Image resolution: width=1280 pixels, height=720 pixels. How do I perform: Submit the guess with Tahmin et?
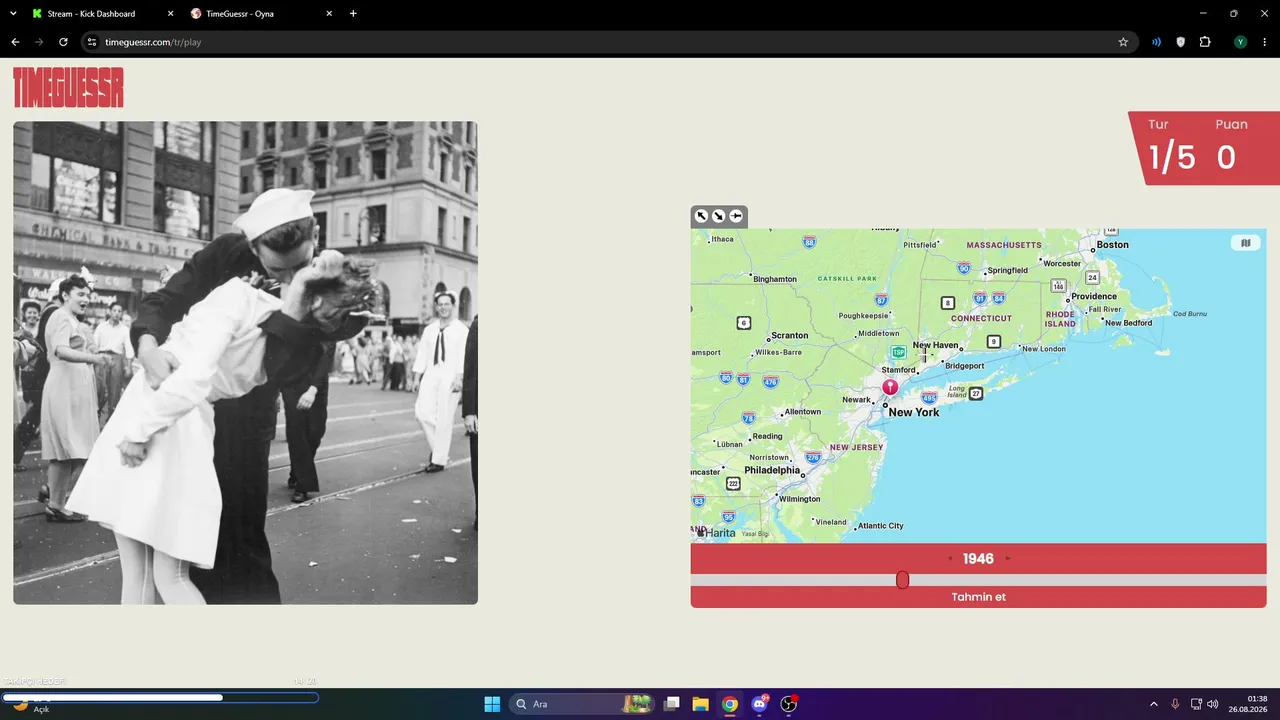pos(978,597)
